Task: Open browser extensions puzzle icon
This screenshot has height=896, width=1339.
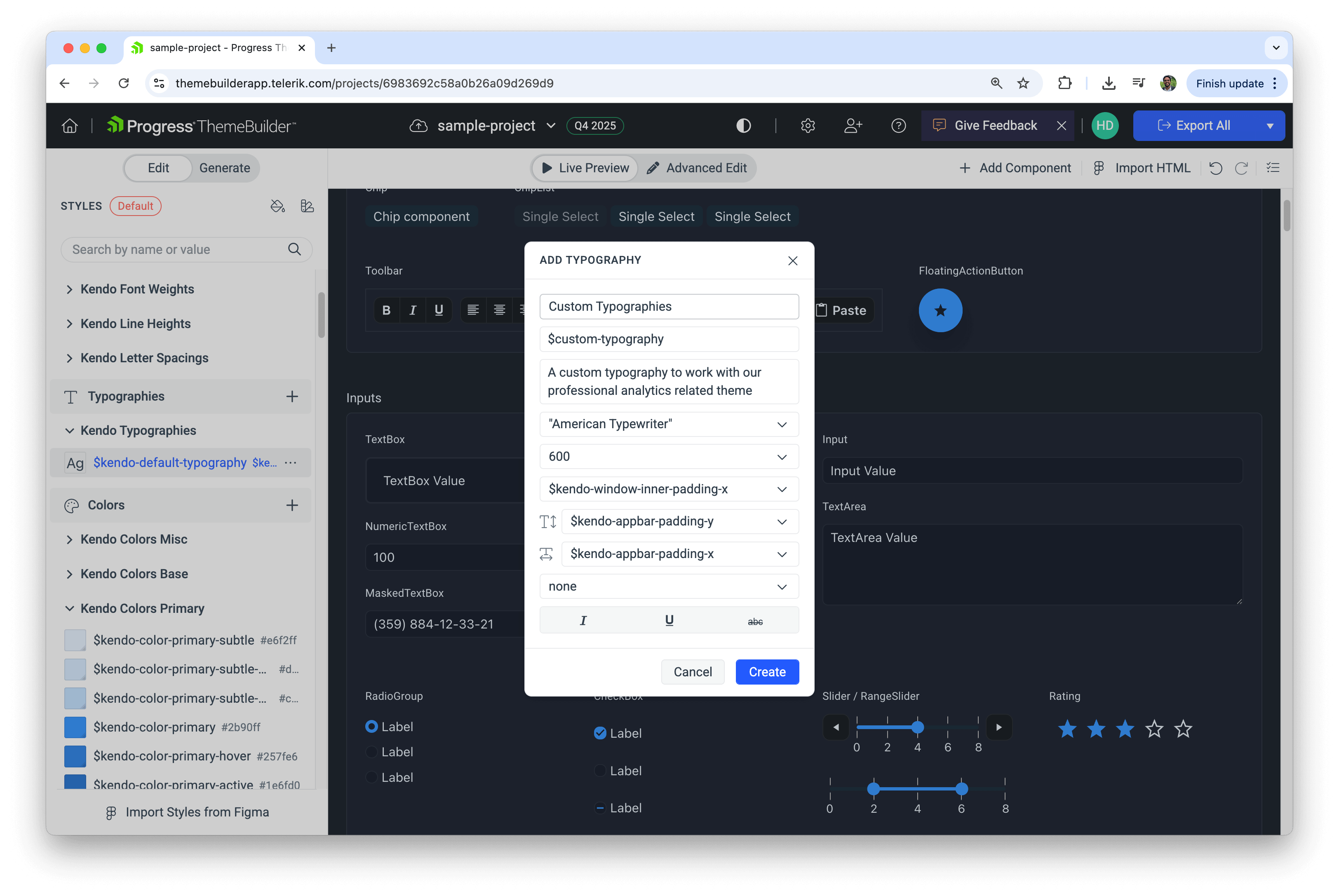Action: click(x=1064, y=83)
